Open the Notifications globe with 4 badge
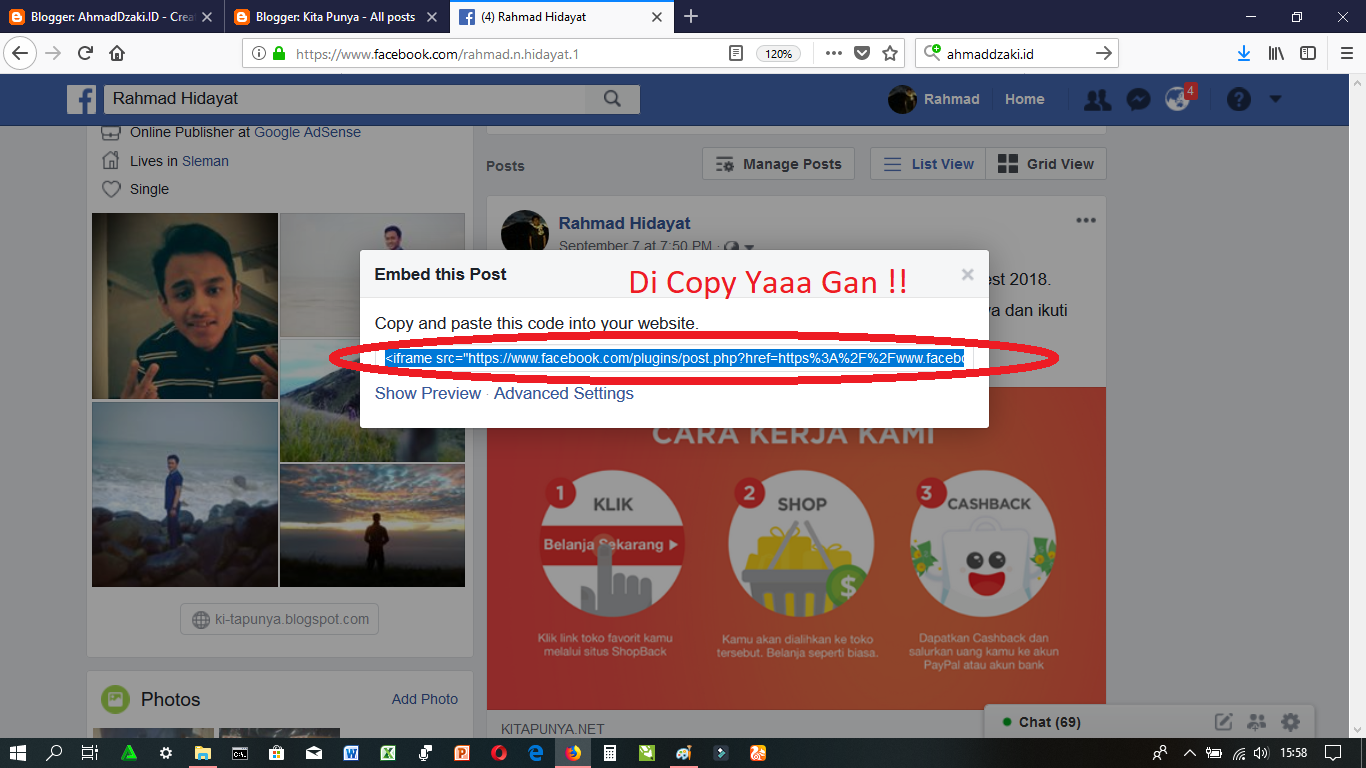Screen dimensions: 1366x768 tap(1179, 98)
